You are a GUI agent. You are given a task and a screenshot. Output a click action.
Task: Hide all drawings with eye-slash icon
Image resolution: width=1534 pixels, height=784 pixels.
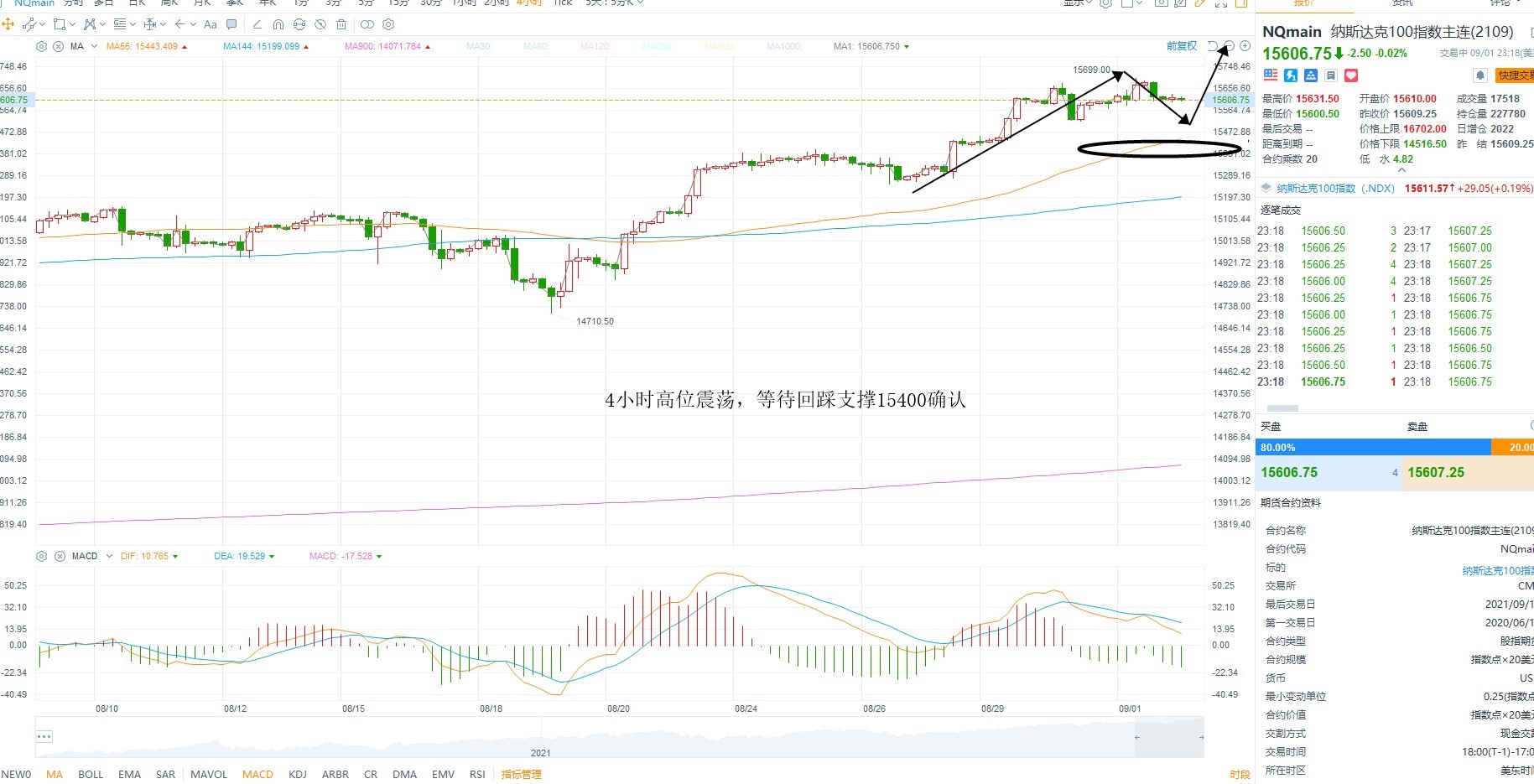320,24
